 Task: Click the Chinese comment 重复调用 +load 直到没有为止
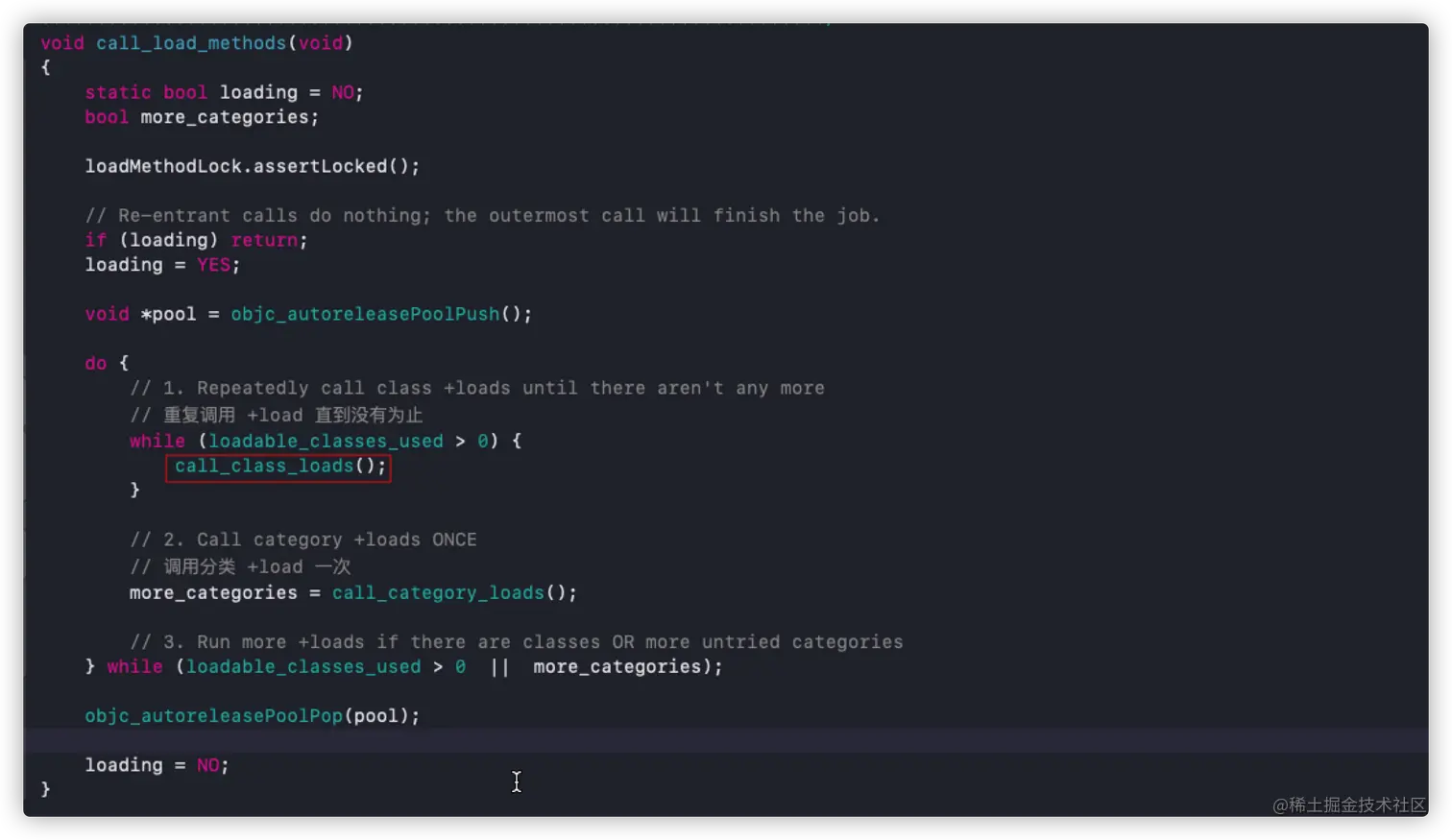click(276, 415)
